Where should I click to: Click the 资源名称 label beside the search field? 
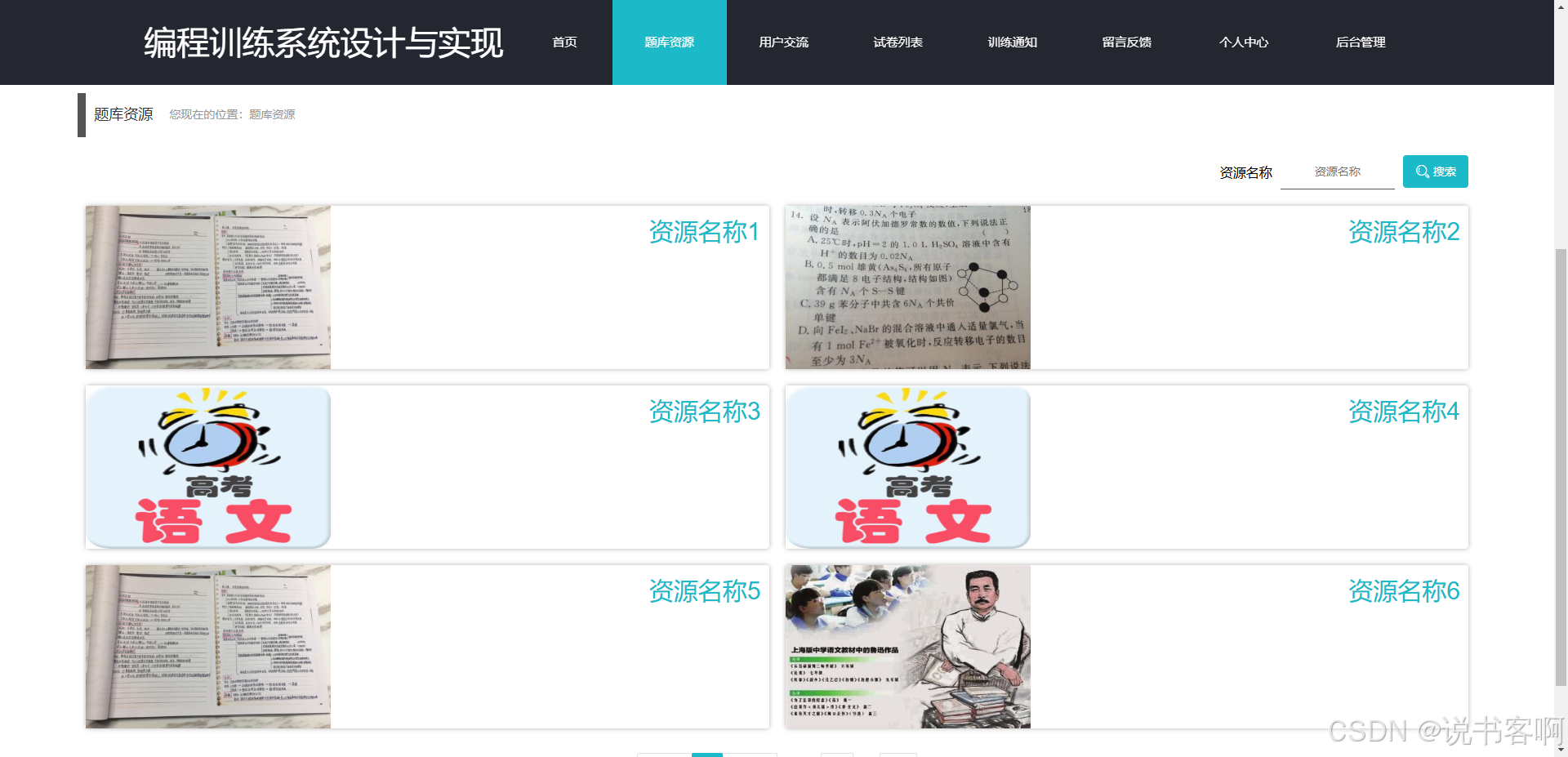pos(1245,172)
